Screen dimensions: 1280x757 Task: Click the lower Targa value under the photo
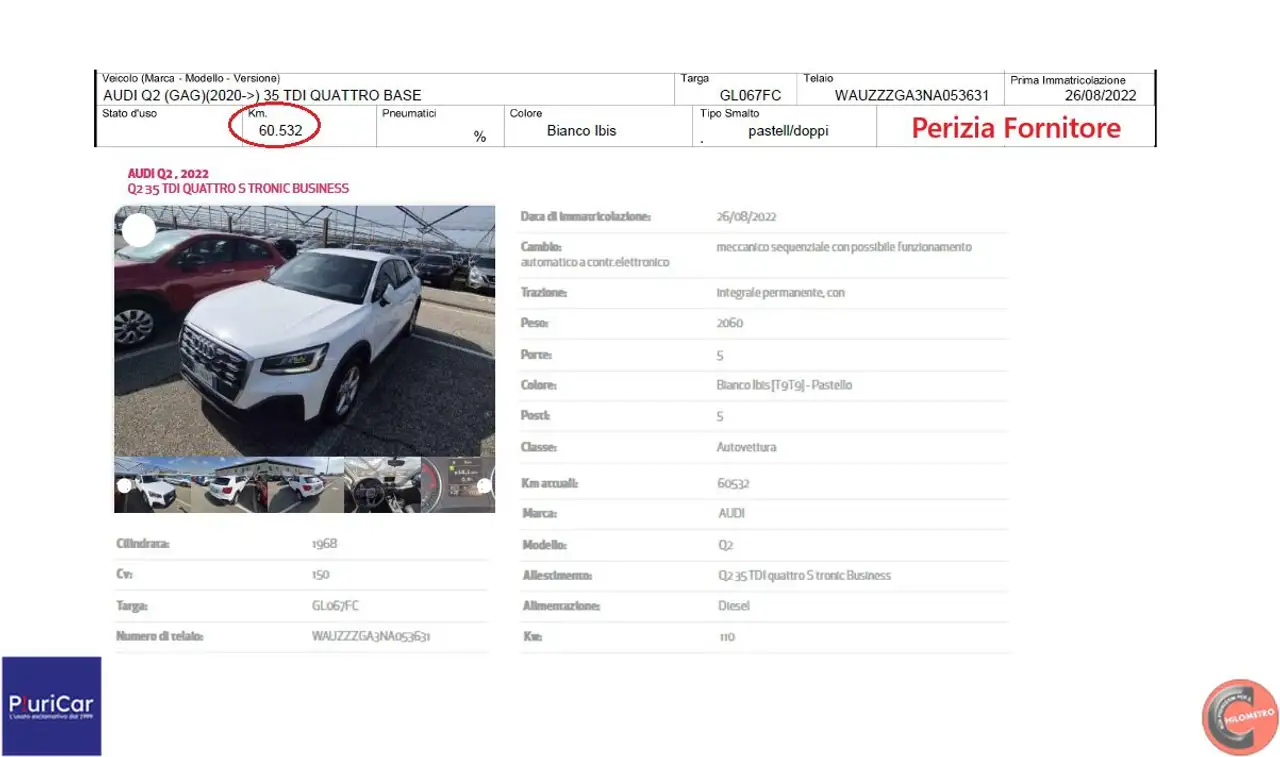(x=335, y=606)
